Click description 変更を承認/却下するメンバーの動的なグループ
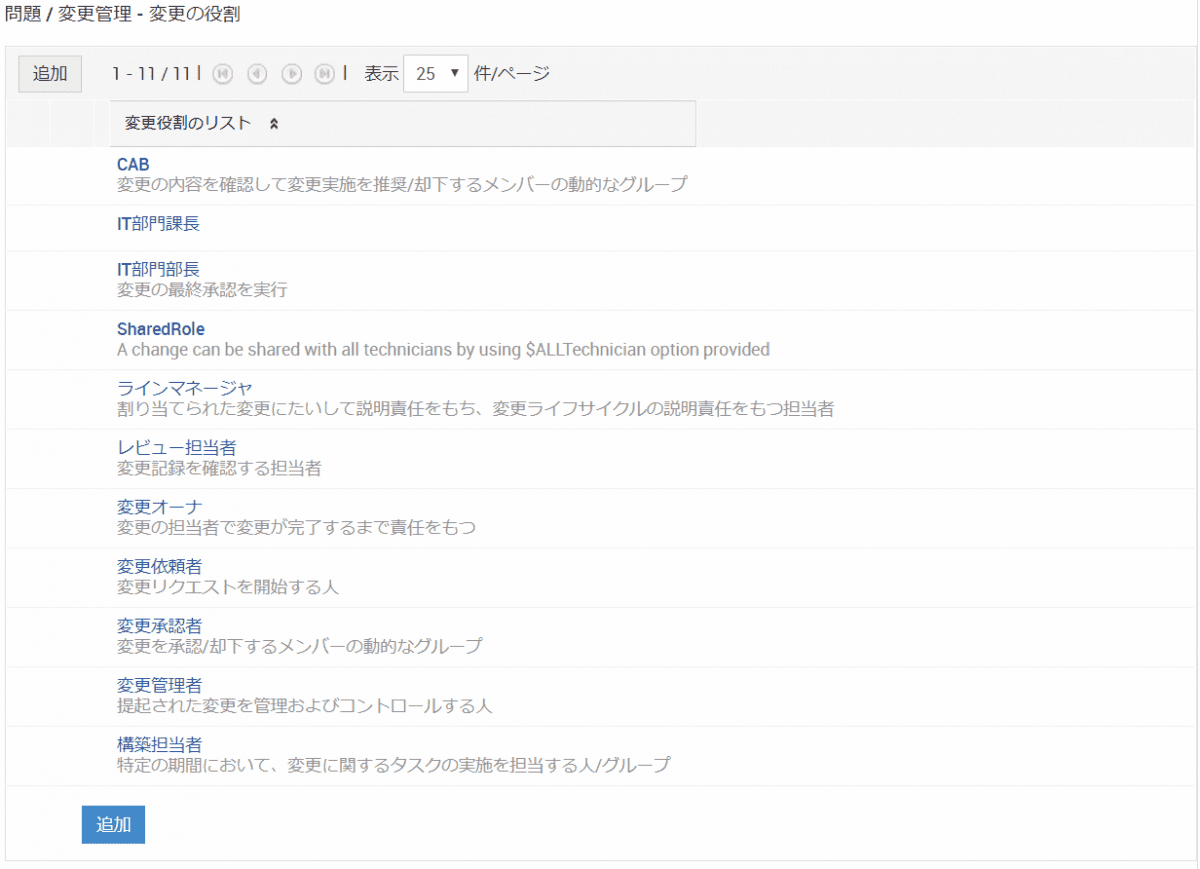Viewport: 1200px width, 869px height. 300,647
